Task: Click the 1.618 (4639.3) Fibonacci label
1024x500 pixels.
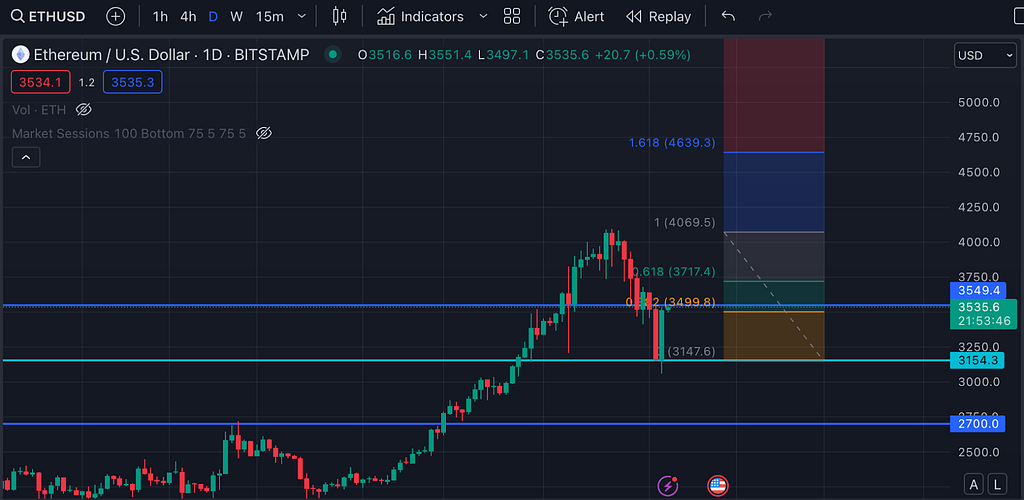Action: tap(672, 142)
